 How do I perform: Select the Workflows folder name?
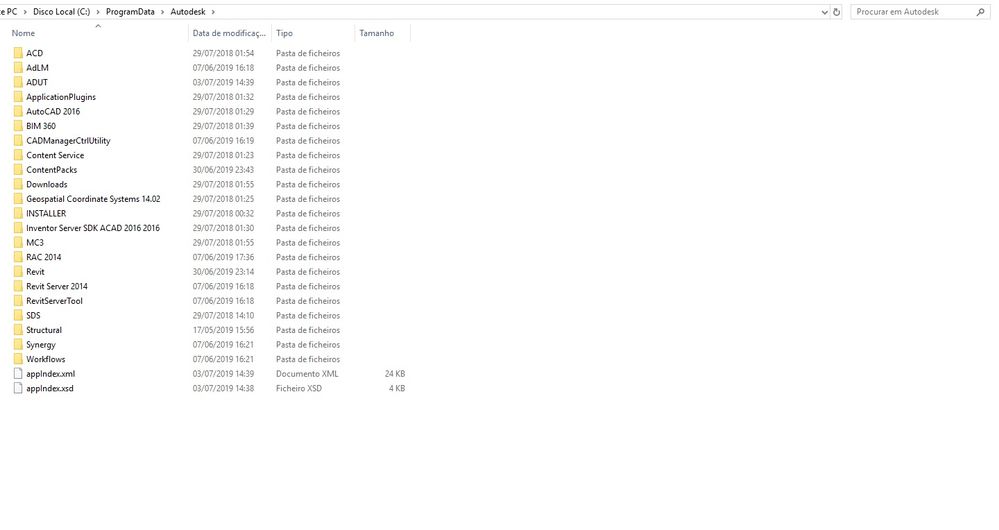click(x=45, y=359)
